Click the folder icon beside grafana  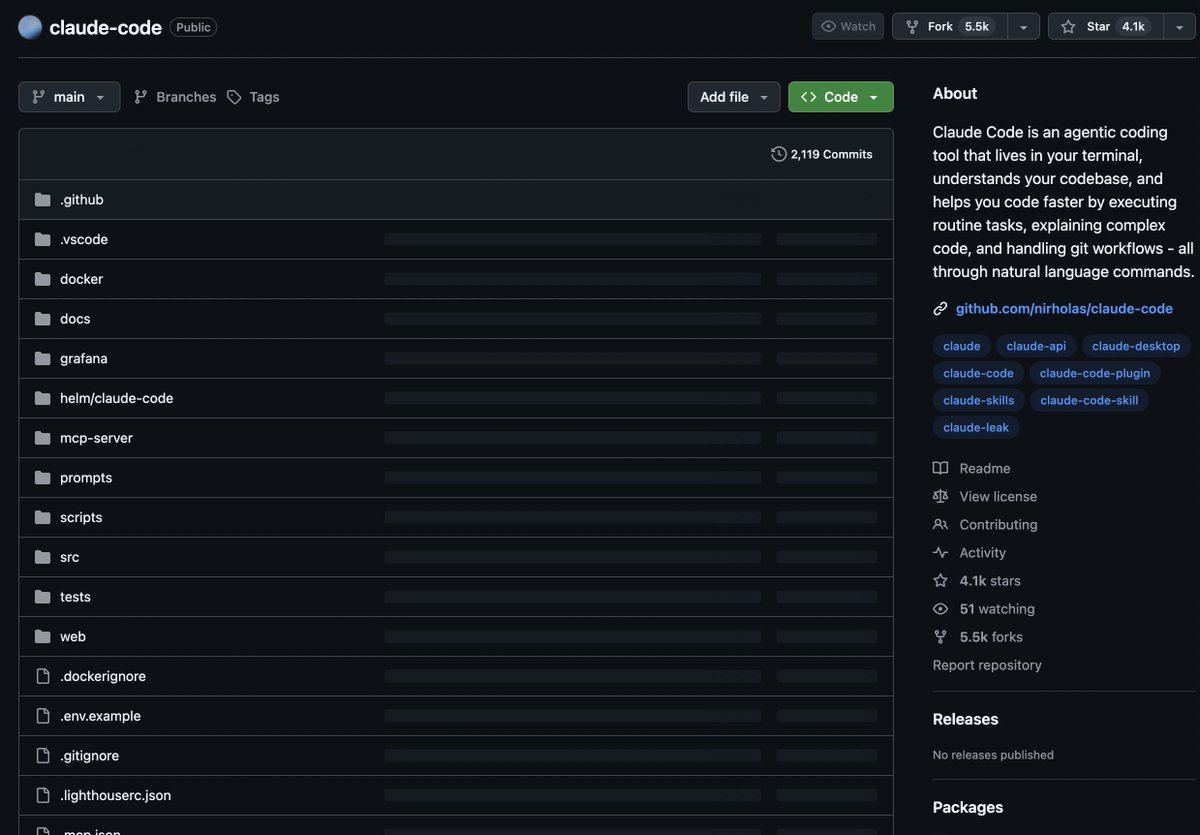42,358
